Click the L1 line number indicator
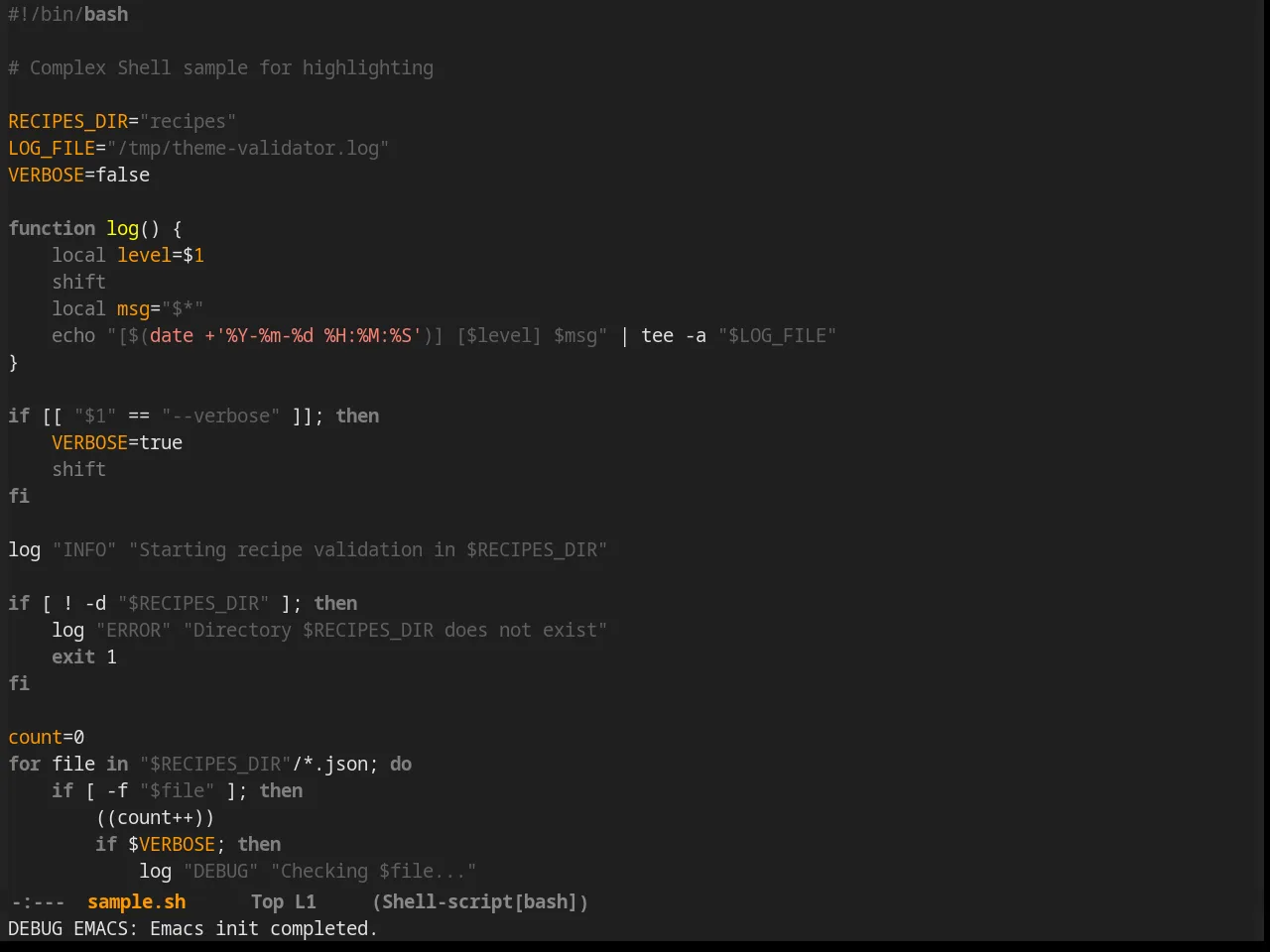 [x=306, y=901]
